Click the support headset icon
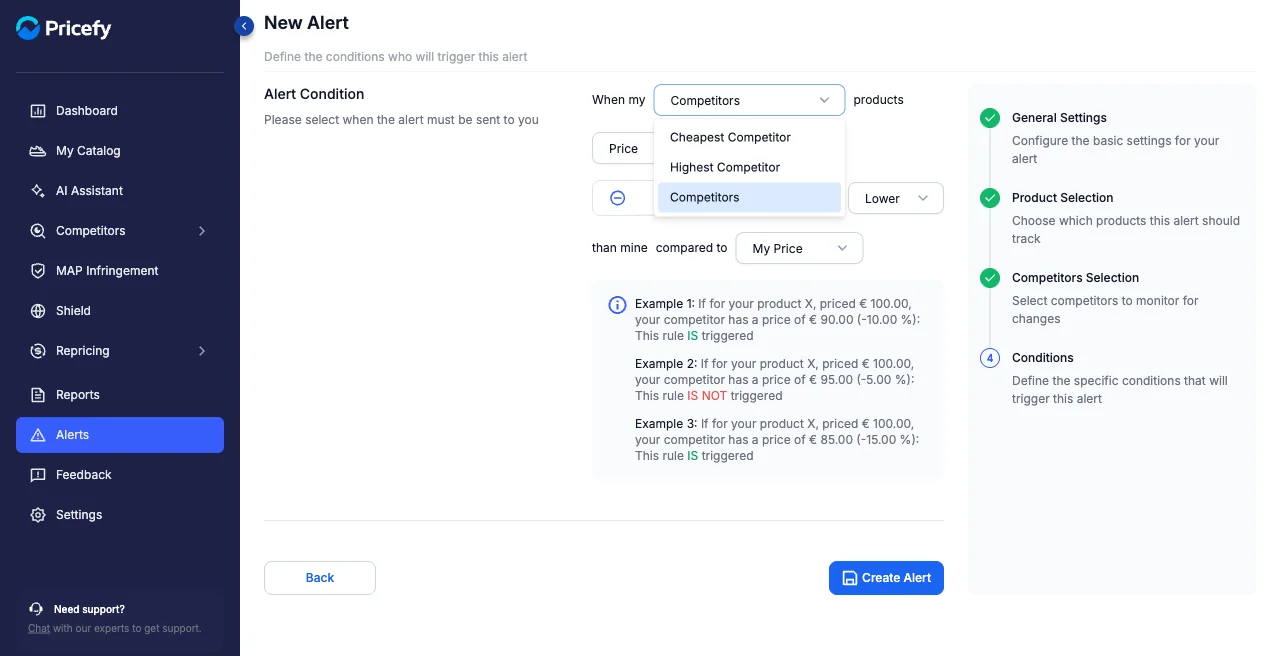 36,609
